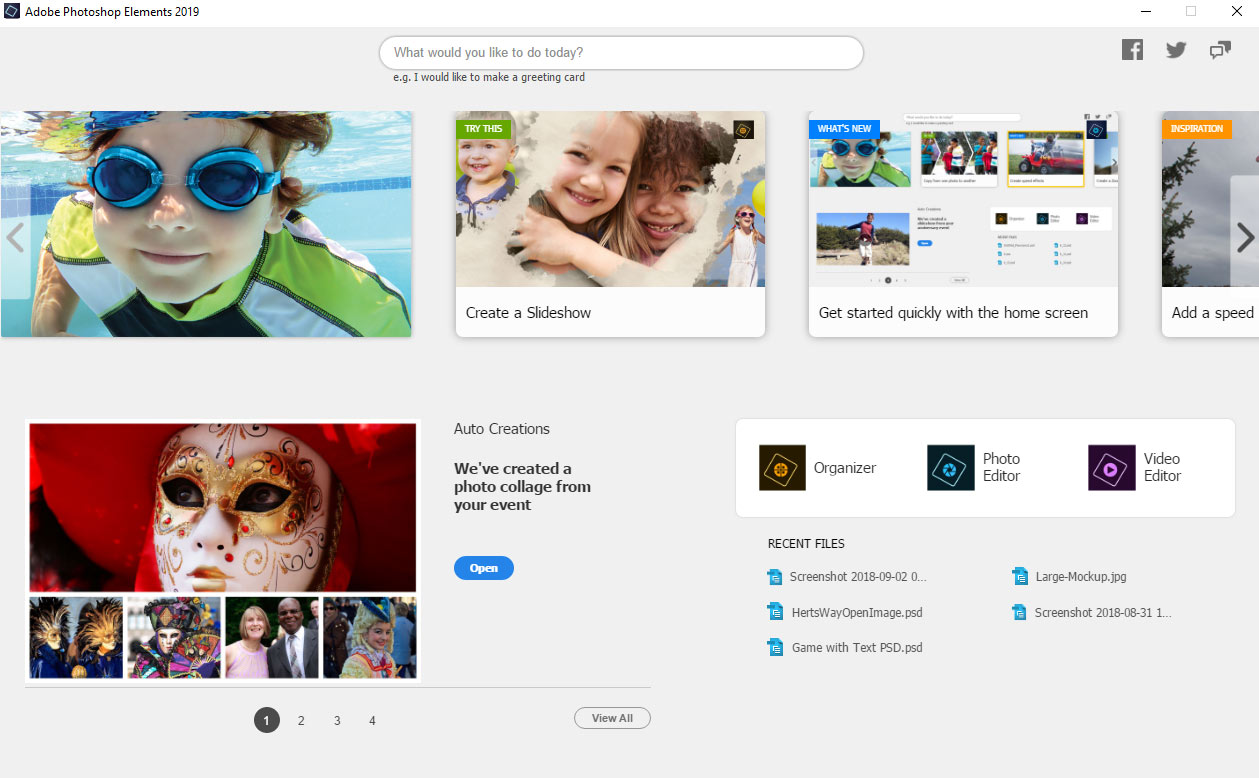Open the swimming child goggles card
Viewport: 1259px width, 778px height.
pyautogui.click(x=206, y=224)
